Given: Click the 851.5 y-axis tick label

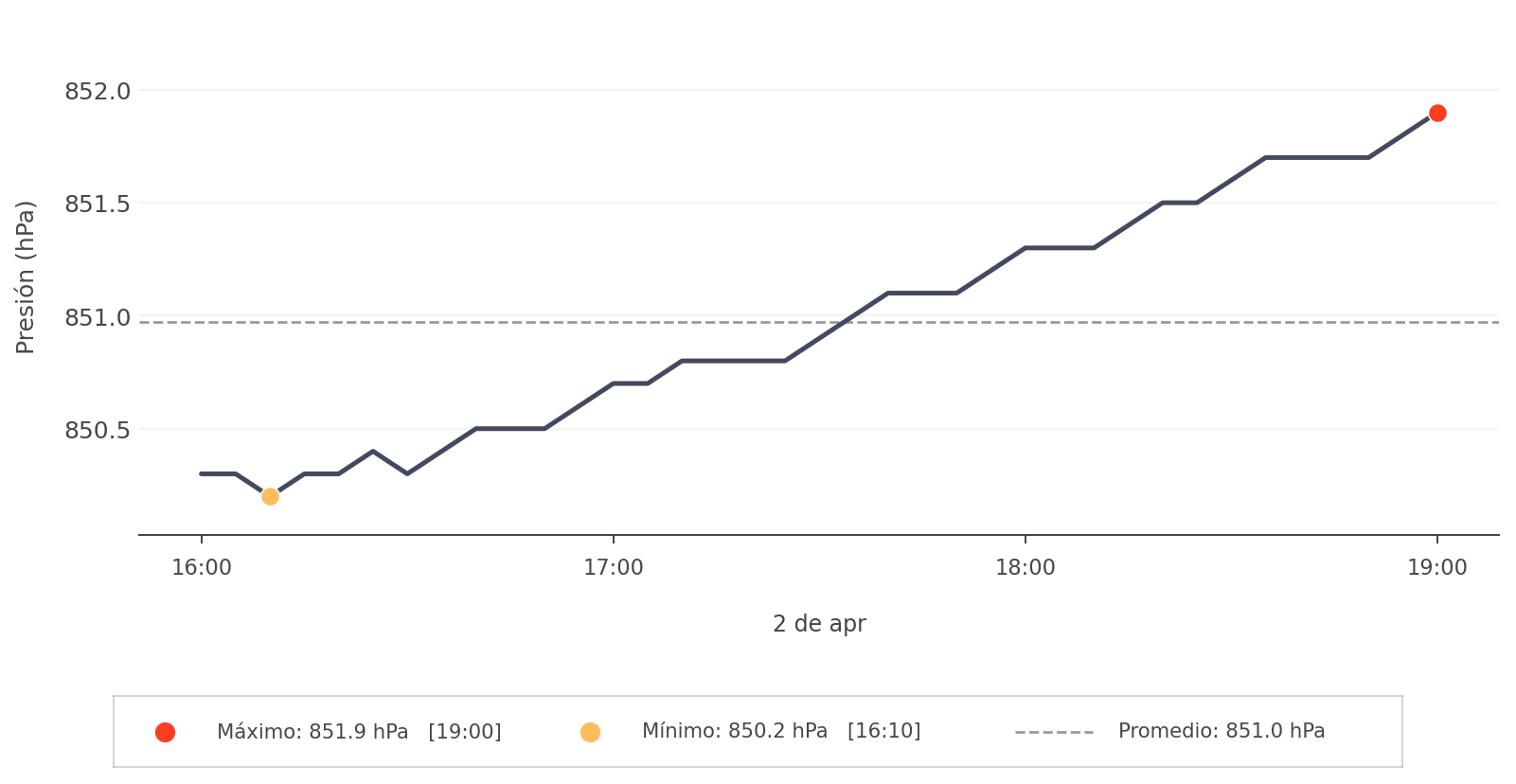Looking at the screenshot, I should (x=98, y=205).
